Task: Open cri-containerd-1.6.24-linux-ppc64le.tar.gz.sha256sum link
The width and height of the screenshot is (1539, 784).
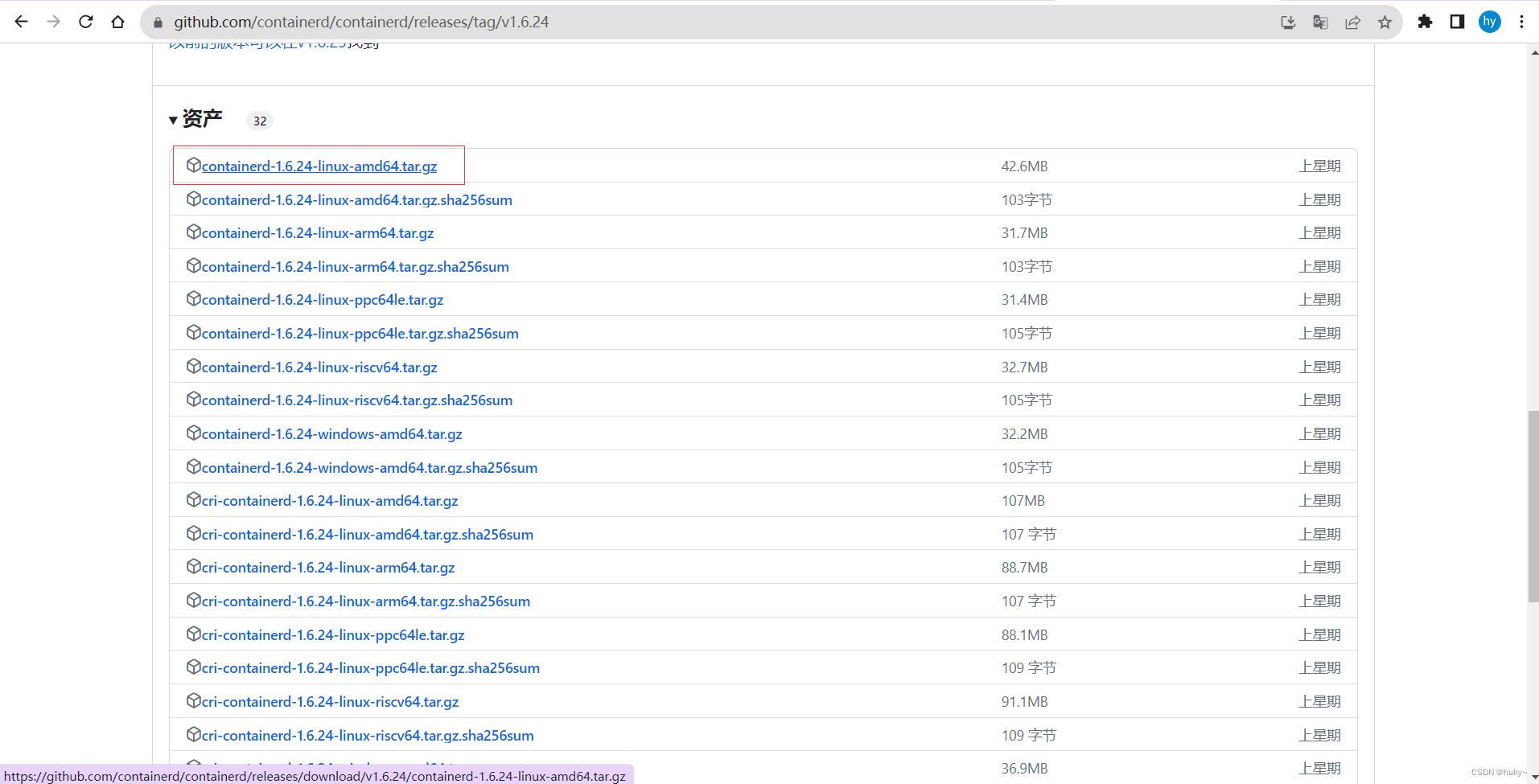Action: tap(371, 668)
